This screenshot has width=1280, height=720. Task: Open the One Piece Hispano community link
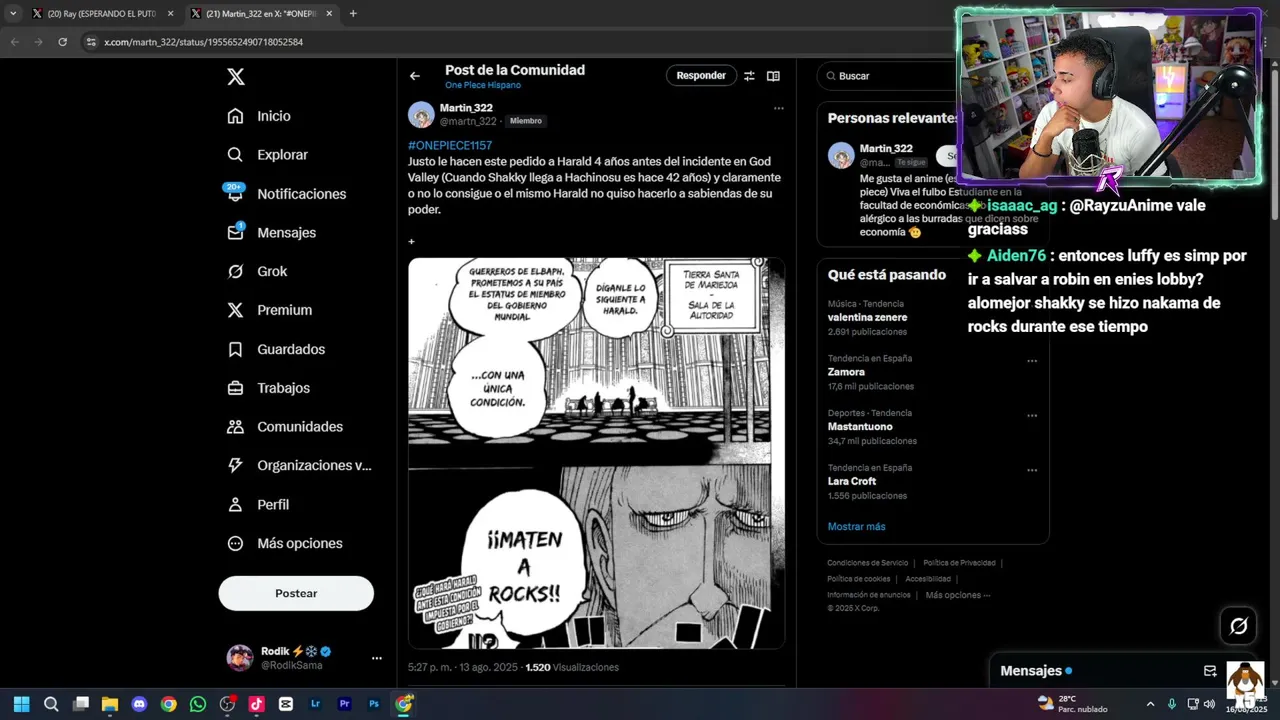point(483,85)
